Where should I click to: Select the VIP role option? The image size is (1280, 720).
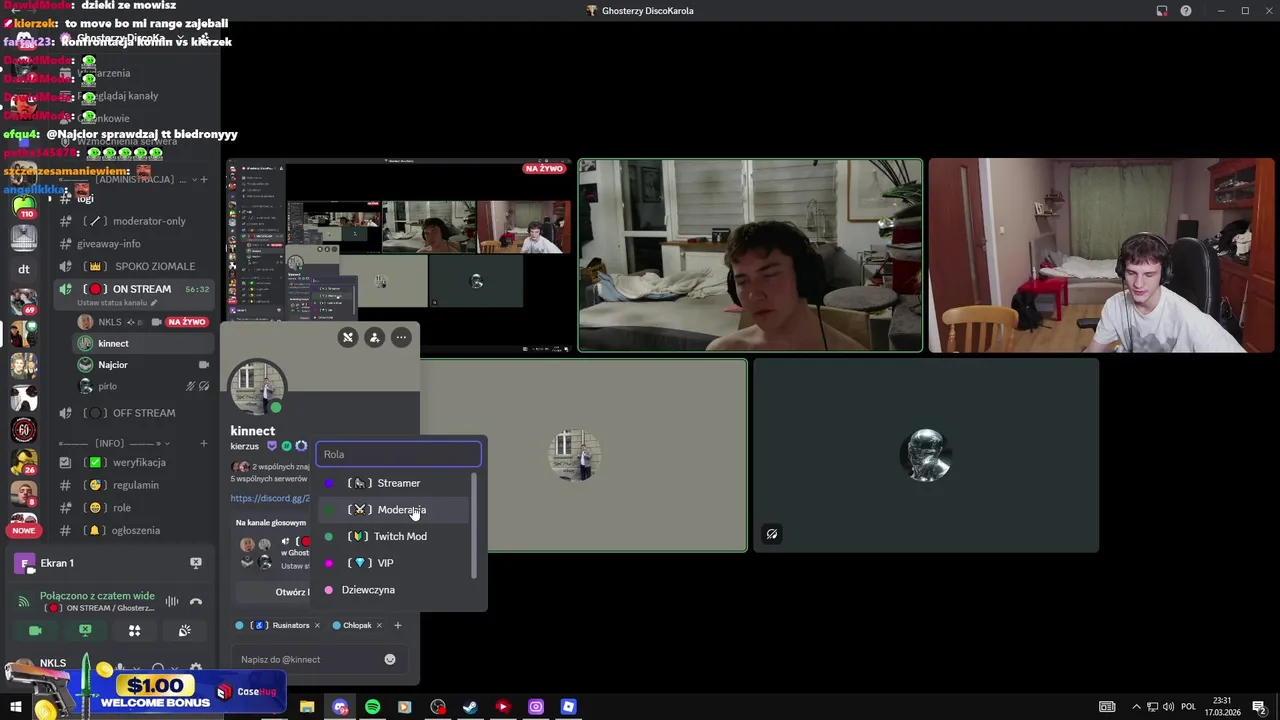395,563
